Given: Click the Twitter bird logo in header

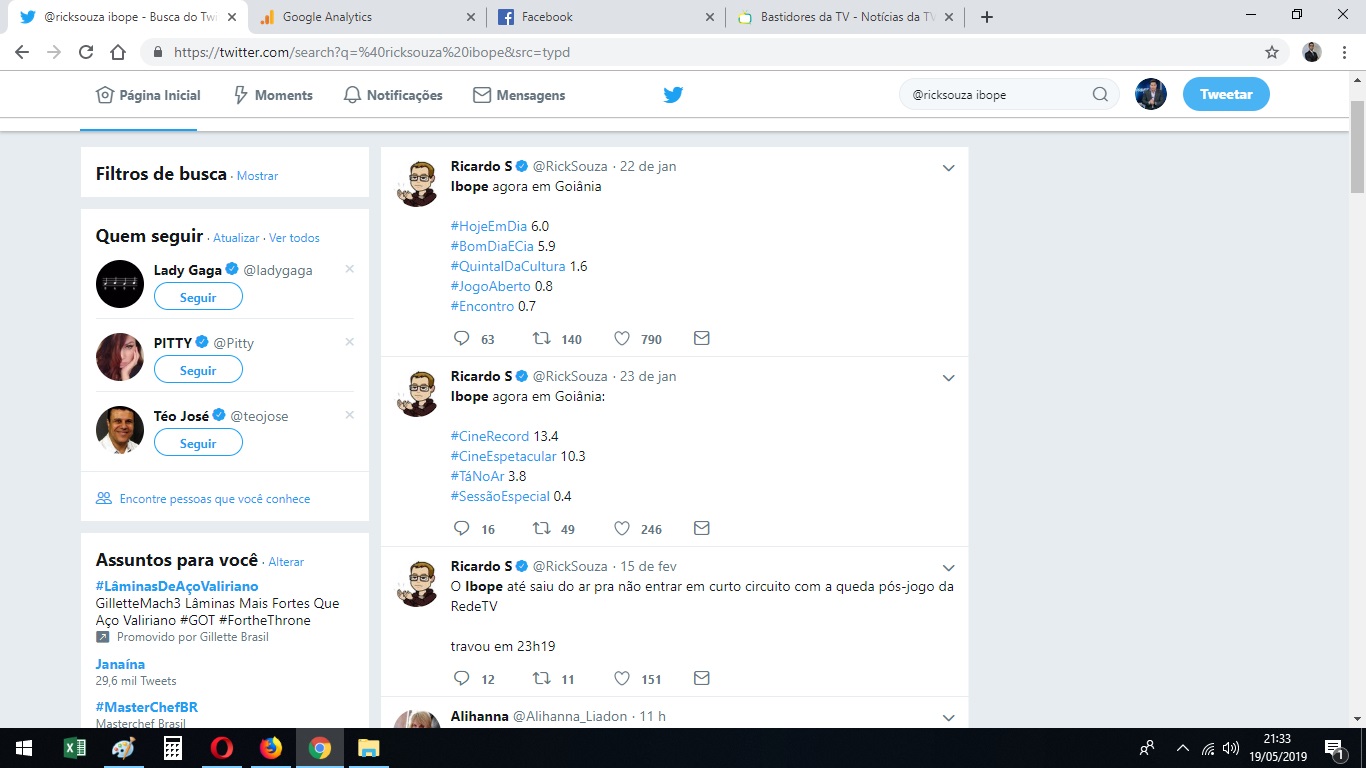Looking at the screenshot, I should point(673,95).
